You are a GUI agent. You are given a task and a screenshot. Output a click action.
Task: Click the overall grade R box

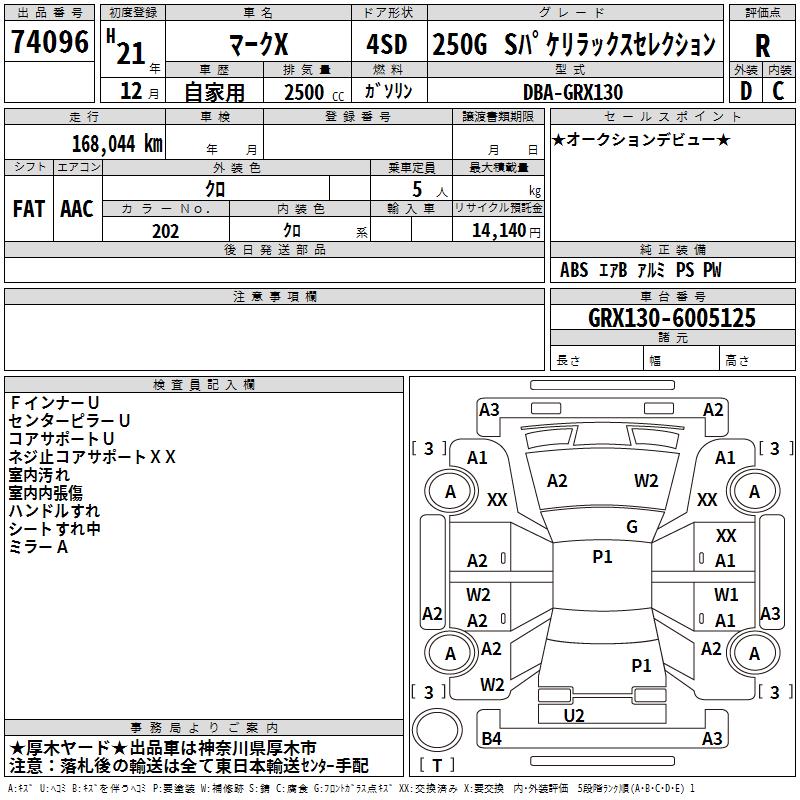point(762,45)
